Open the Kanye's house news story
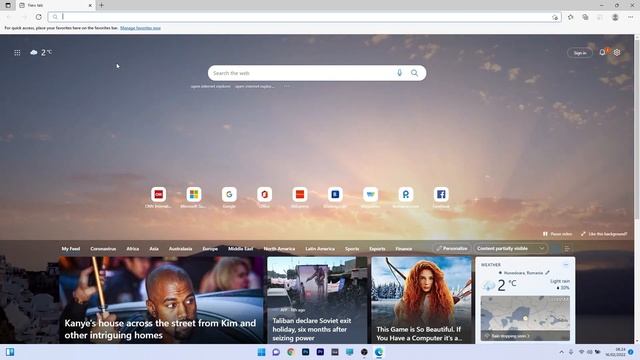640x360 pixels. coord(161,300)
